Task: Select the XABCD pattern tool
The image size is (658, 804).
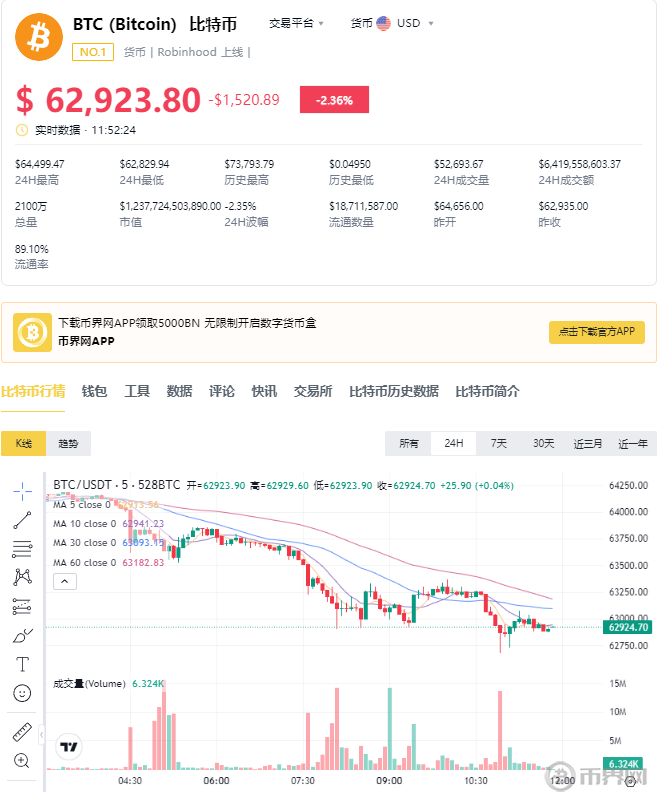Action: [22, 577]
